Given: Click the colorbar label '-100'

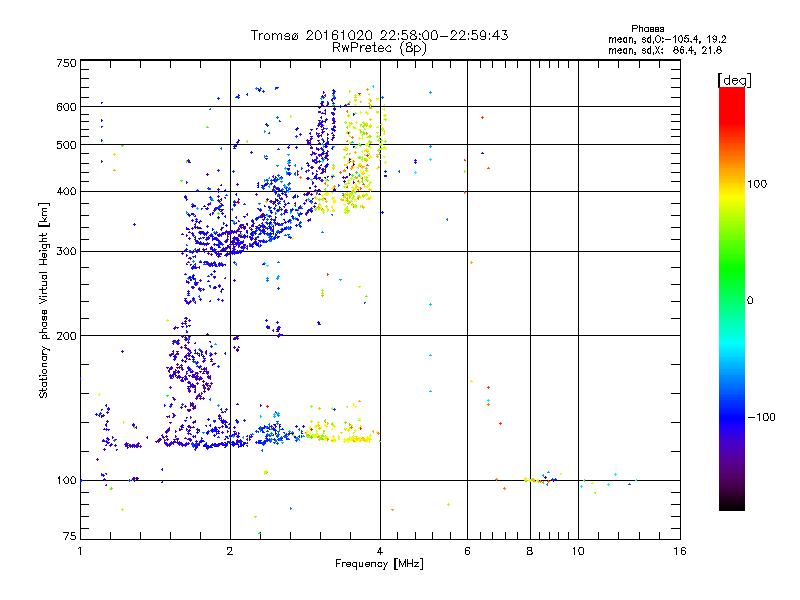Looking at the screenshot, I should pyautogui.click(x=761, y=417).
